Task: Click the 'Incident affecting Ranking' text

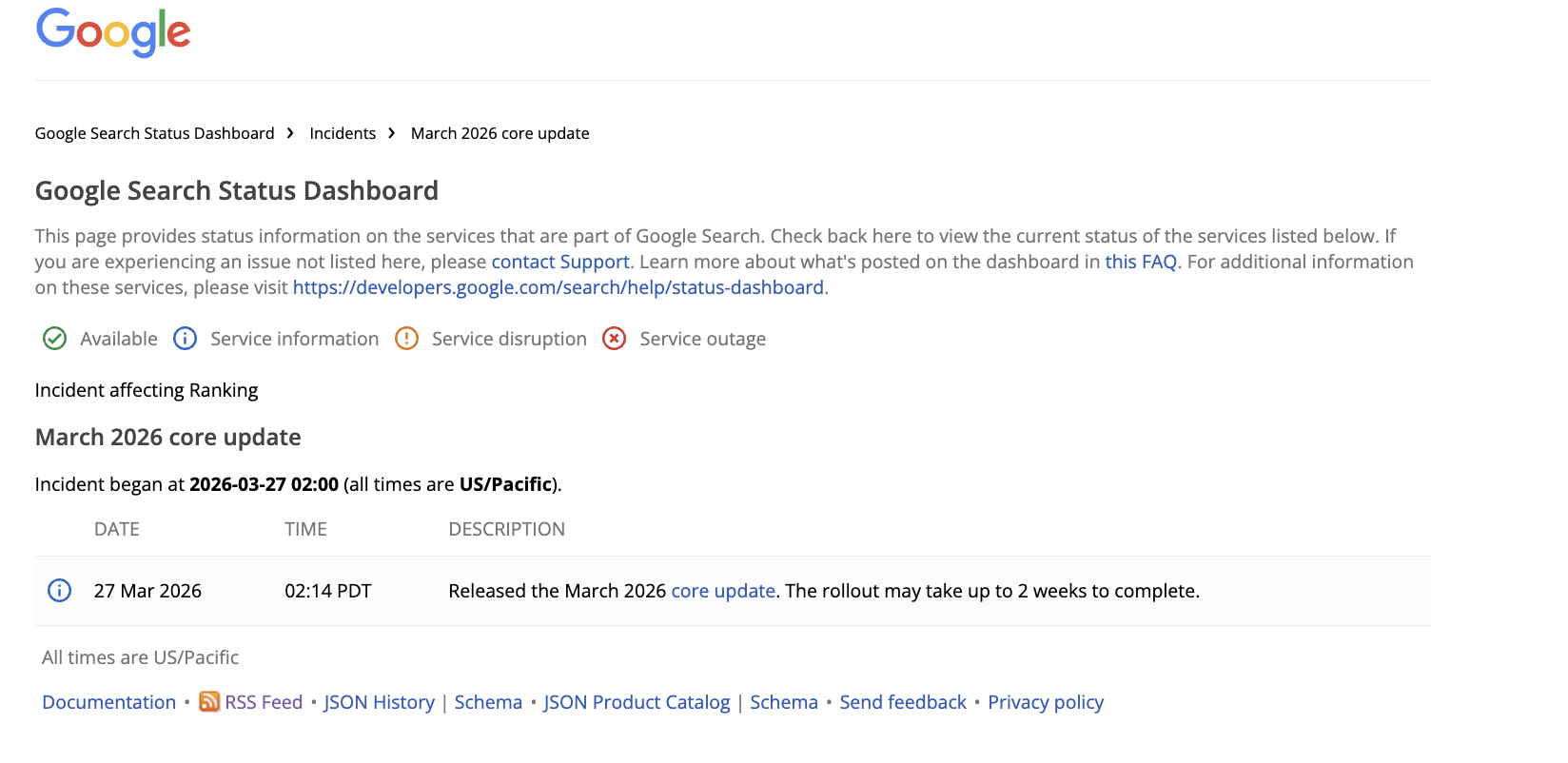Action: tap(147, 390)
